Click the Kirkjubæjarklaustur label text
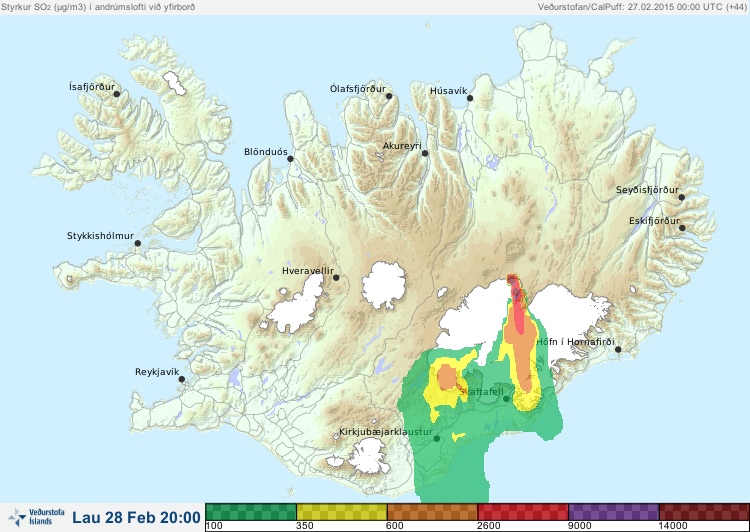Image resolution: width=750 pixels, height=532 pixels. click(x=386, y=432)
